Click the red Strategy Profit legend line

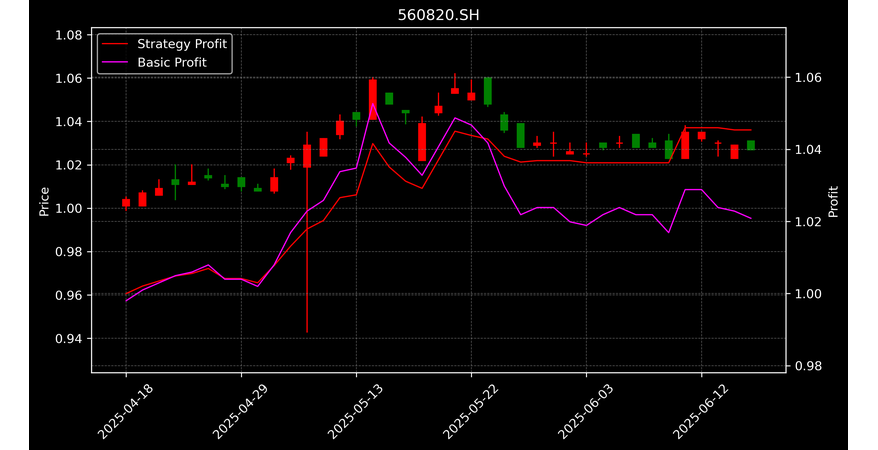[115, 44]
